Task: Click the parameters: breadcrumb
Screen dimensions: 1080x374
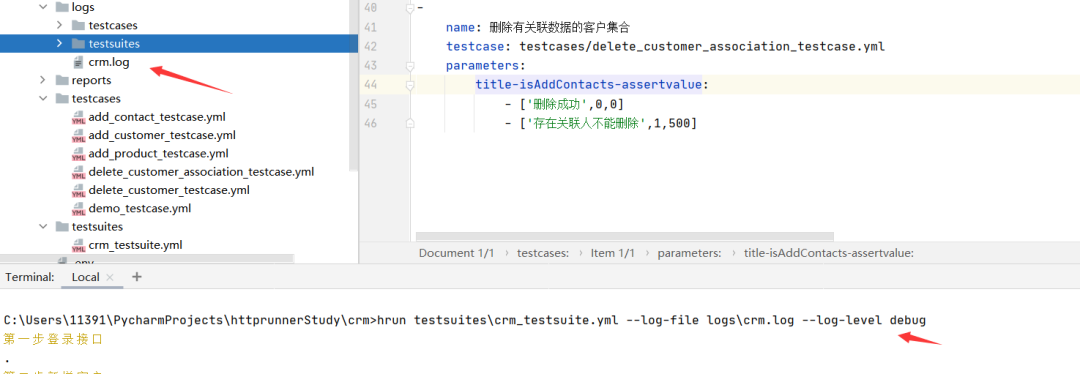Action: [689, 253]
